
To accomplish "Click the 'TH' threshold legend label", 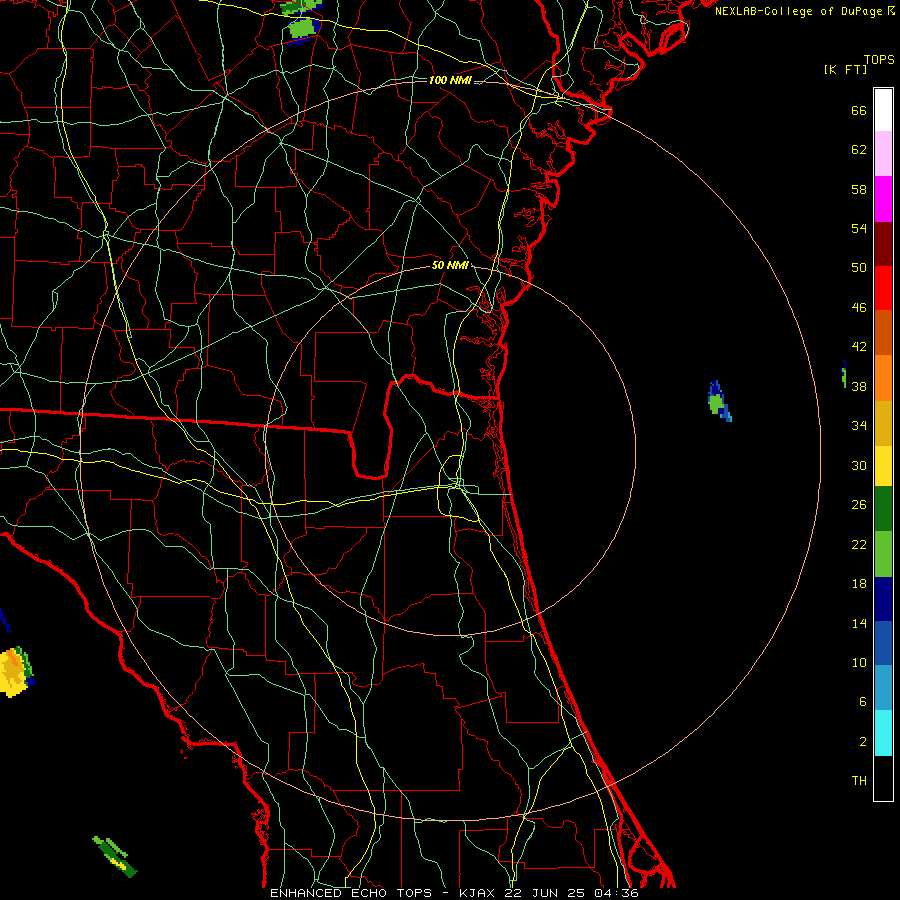I will tap(859, 781).
